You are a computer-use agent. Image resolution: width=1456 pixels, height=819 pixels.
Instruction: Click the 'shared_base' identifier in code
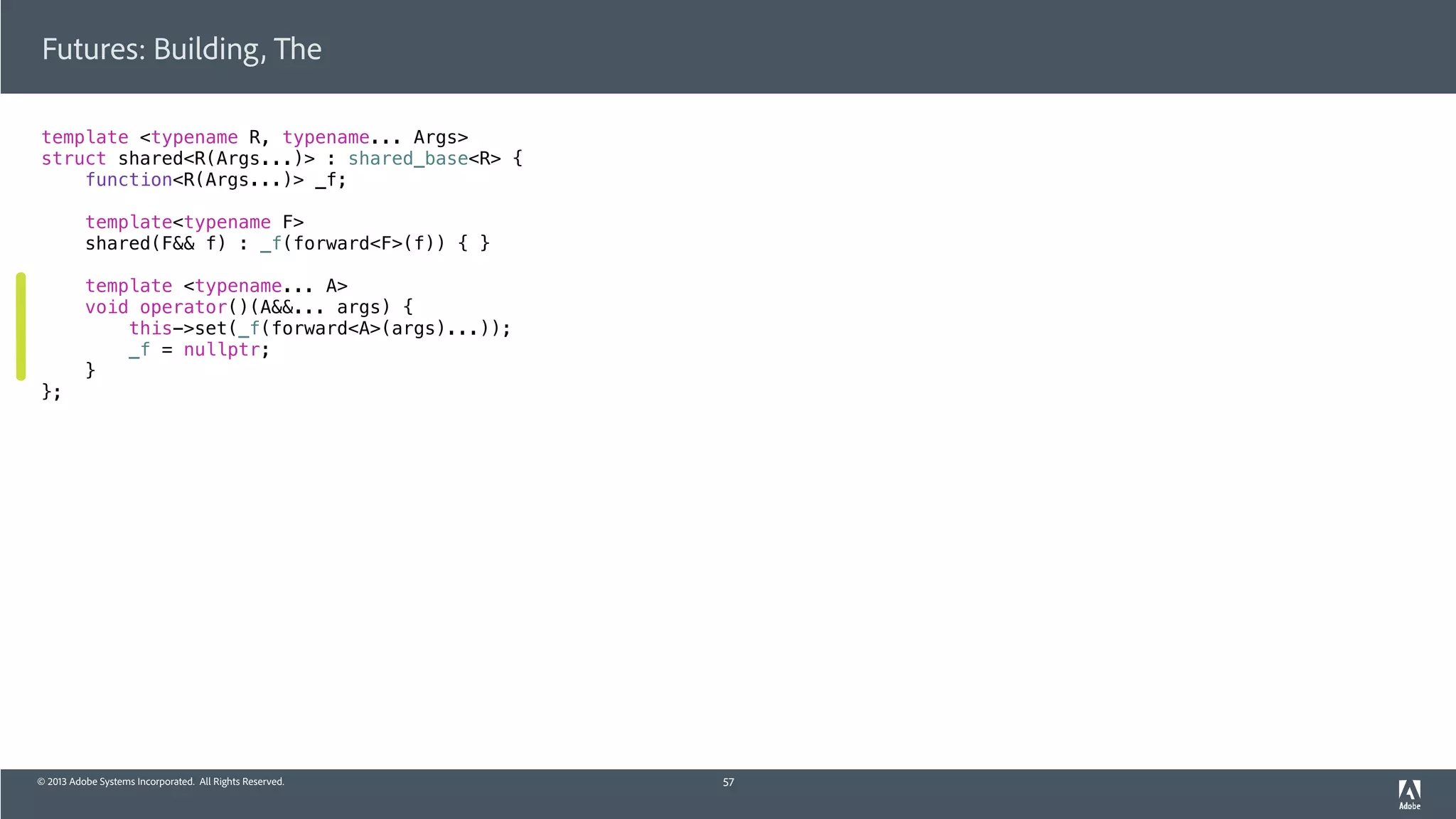[x=407, y=159]
